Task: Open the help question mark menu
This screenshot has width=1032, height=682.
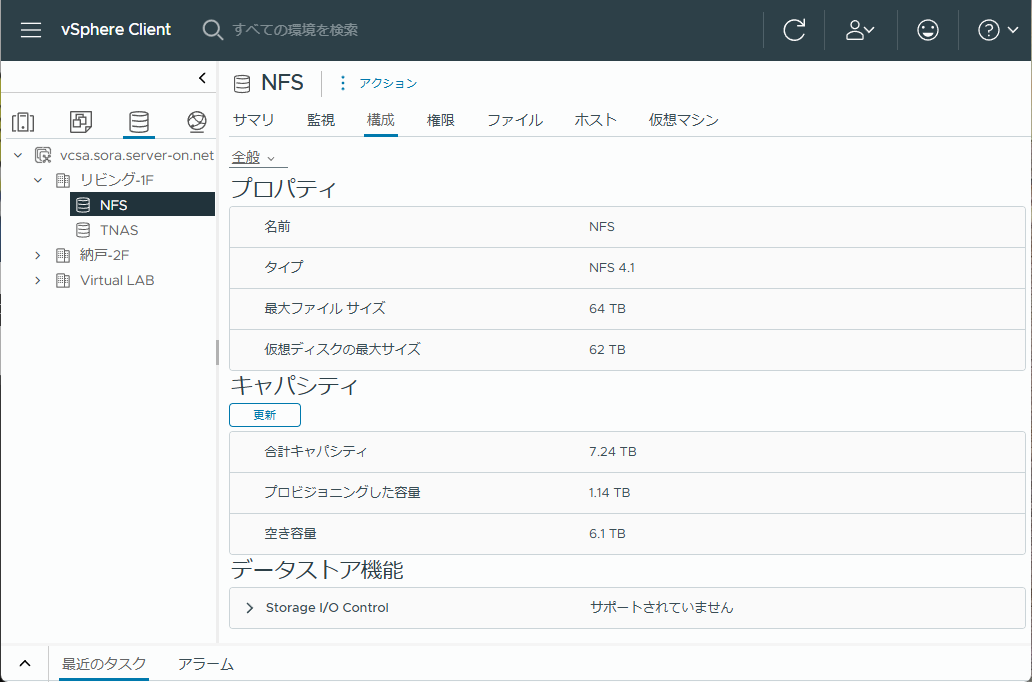Action: pos(998,30)
